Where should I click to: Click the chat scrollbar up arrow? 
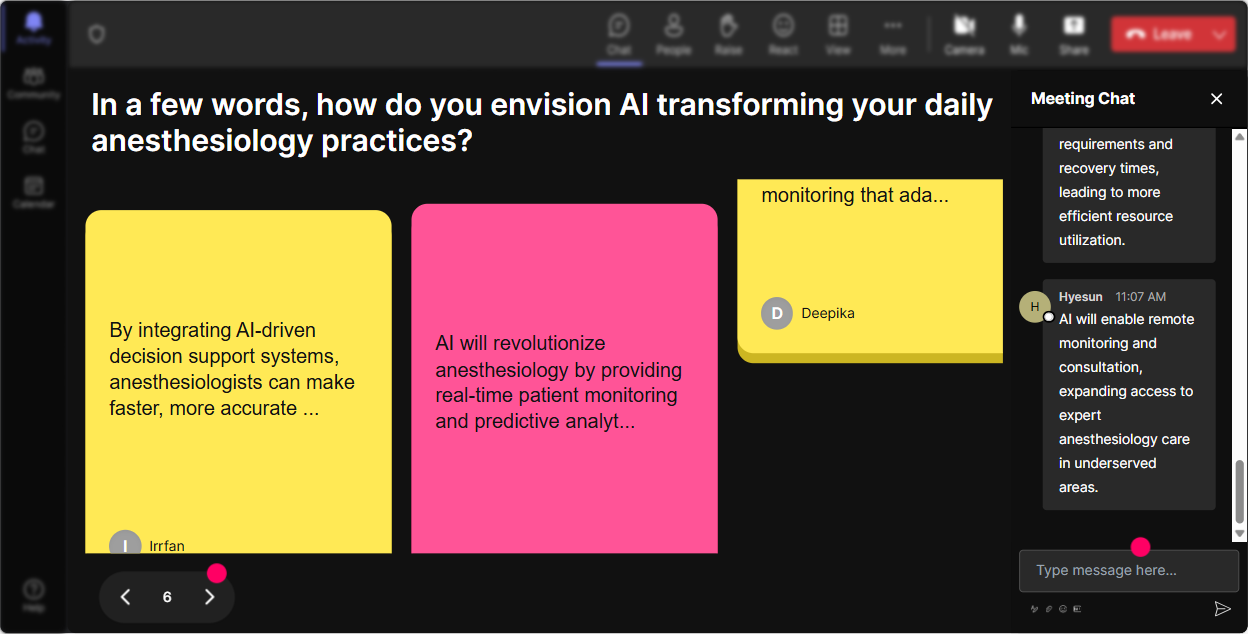click(1240, 136)
